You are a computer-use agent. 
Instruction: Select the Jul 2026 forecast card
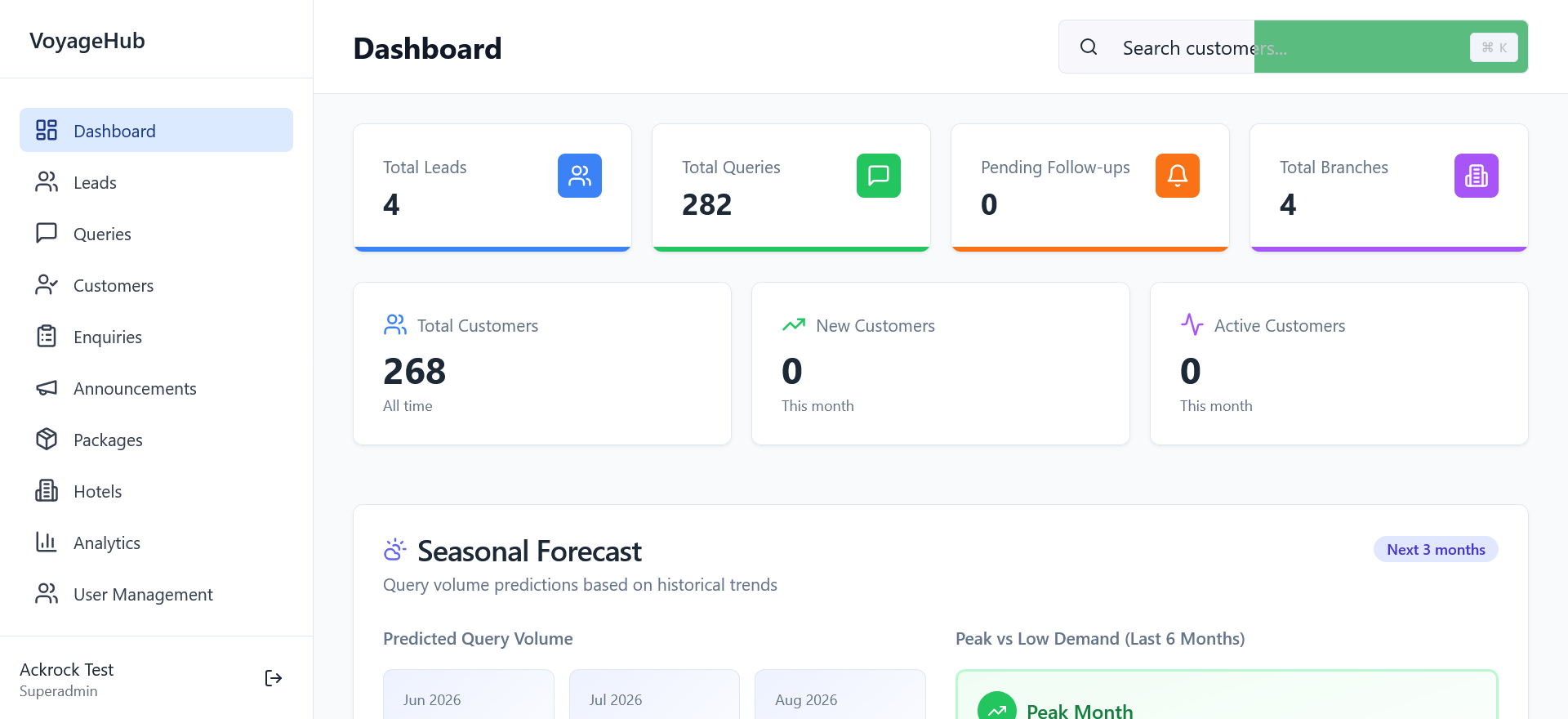tap(654, 694)
